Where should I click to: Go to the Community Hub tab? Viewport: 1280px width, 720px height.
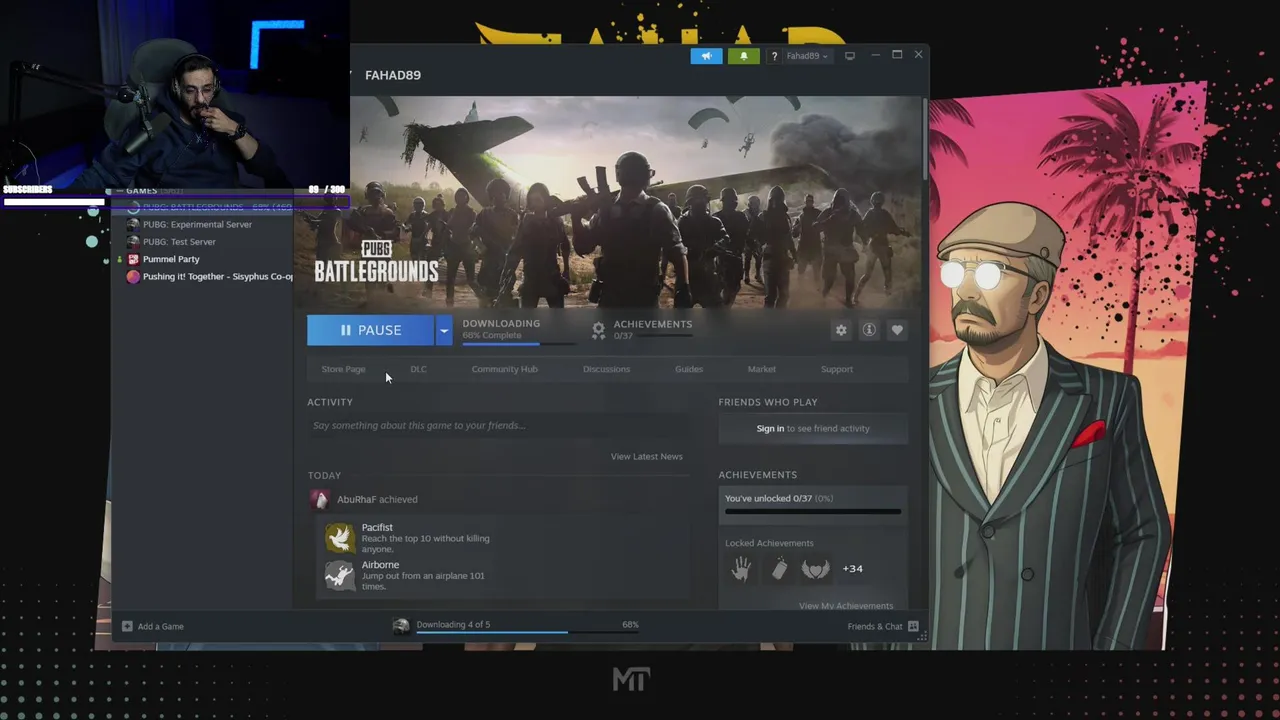point(504,369)
